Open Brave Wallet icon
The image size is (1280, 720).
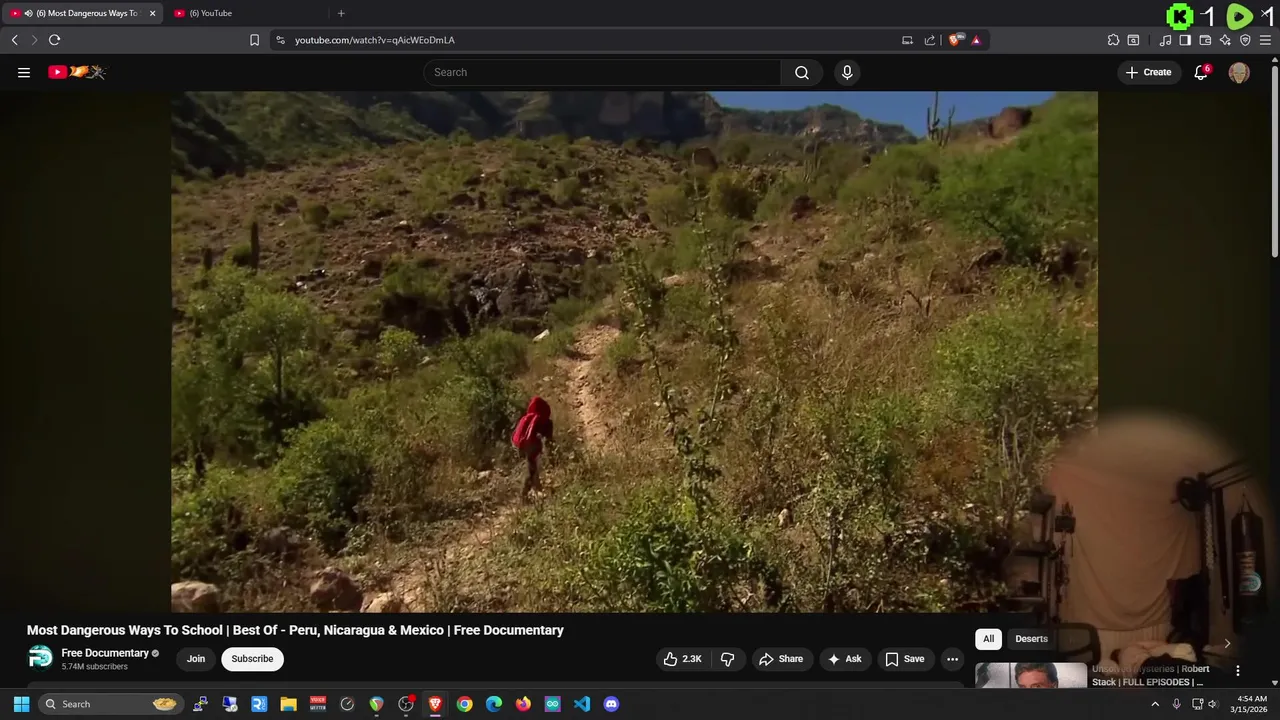[1205, 40]
